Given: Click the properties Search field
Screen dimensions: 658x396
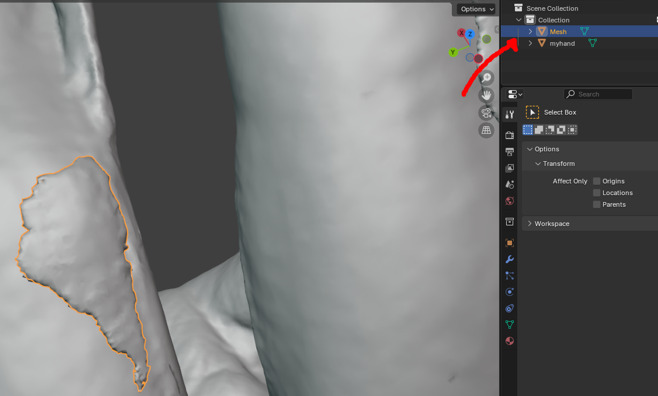Looking at the screenshot, I should point(598,94).
